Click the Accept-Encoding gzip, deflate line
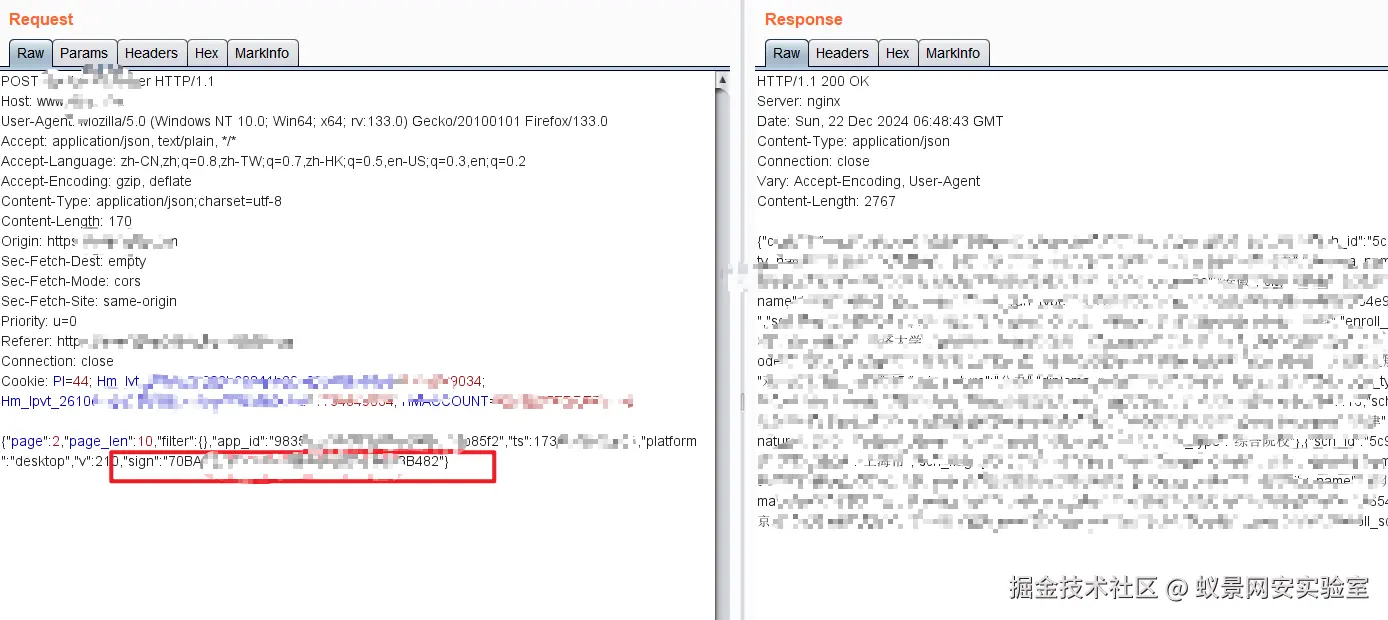 (x=96, y=181)
